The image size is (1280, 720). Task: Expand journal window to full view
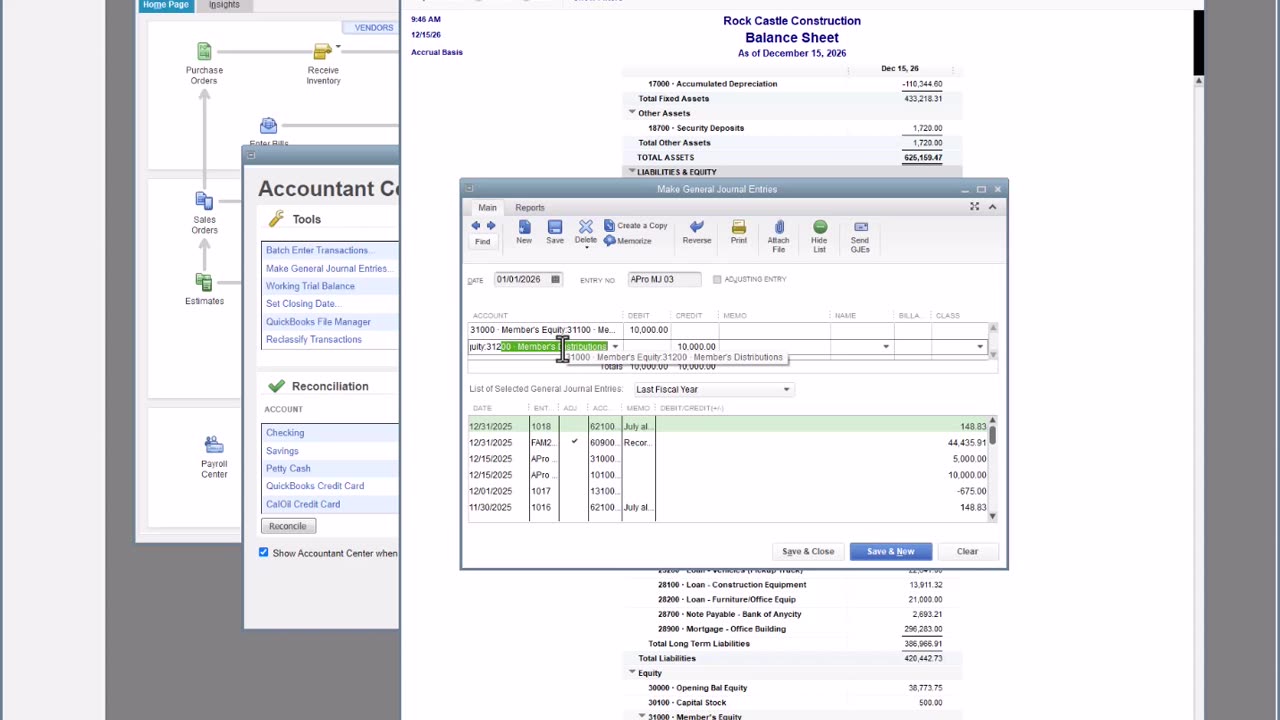(x=974, y=206)
